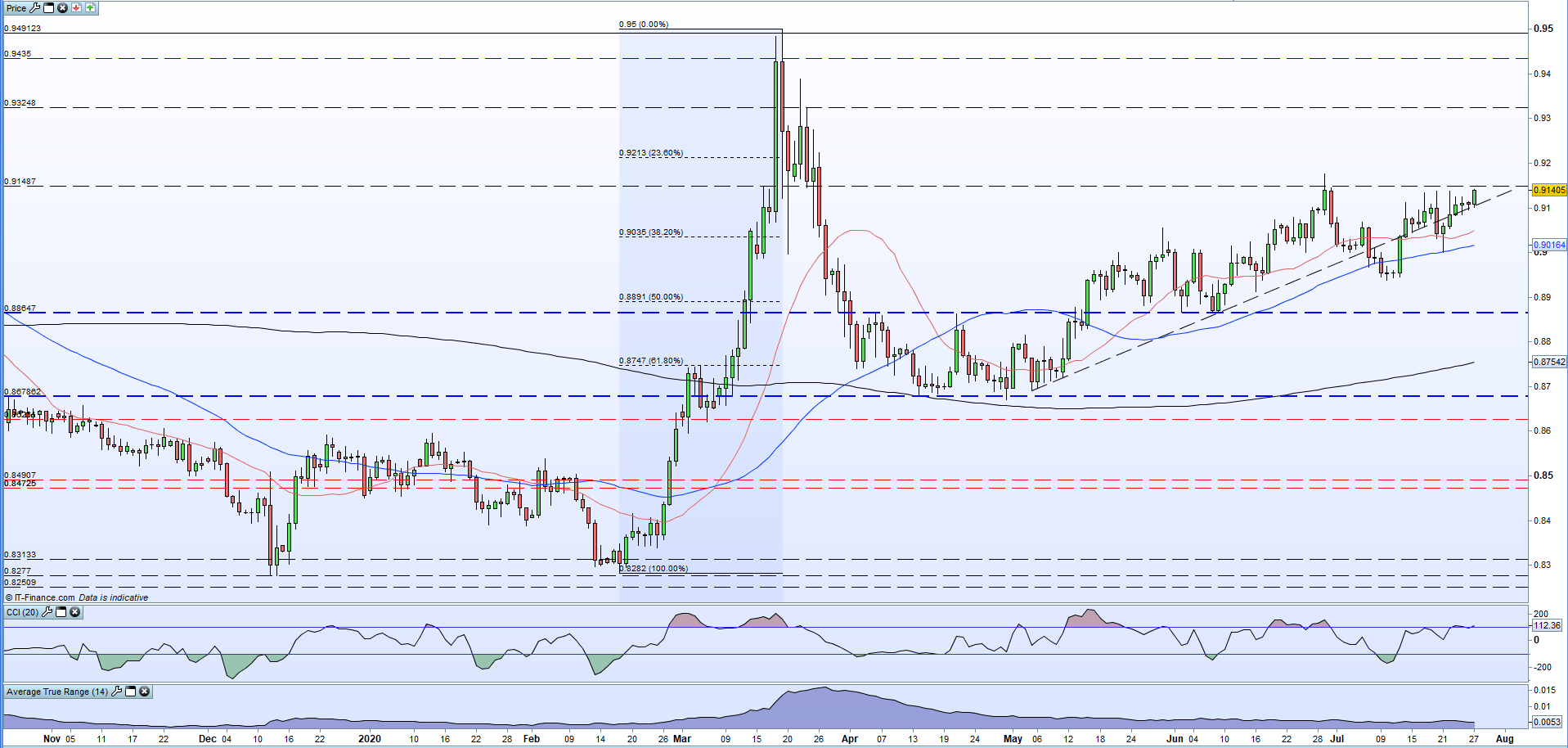The height and width of the screenshot is (748, 1568).
Task: Click the CCI value tag 112.36
Action: pyautogui.click(x=1547, y=625)
